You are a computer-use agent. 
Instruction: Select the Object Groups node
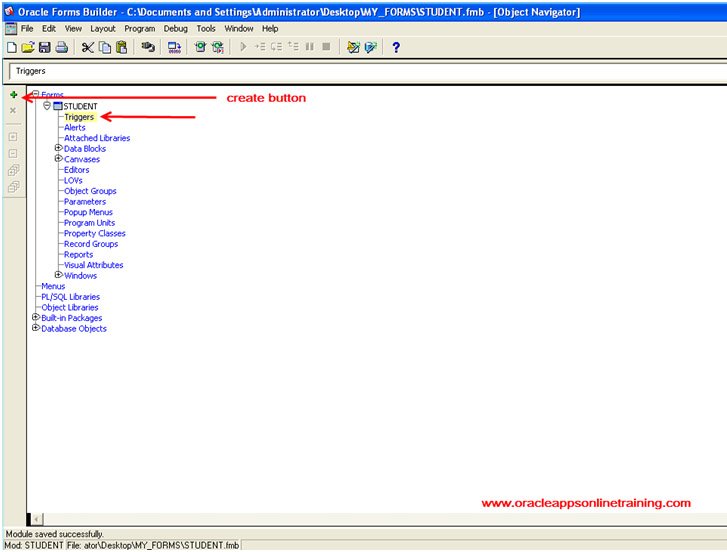pos(90,191)
